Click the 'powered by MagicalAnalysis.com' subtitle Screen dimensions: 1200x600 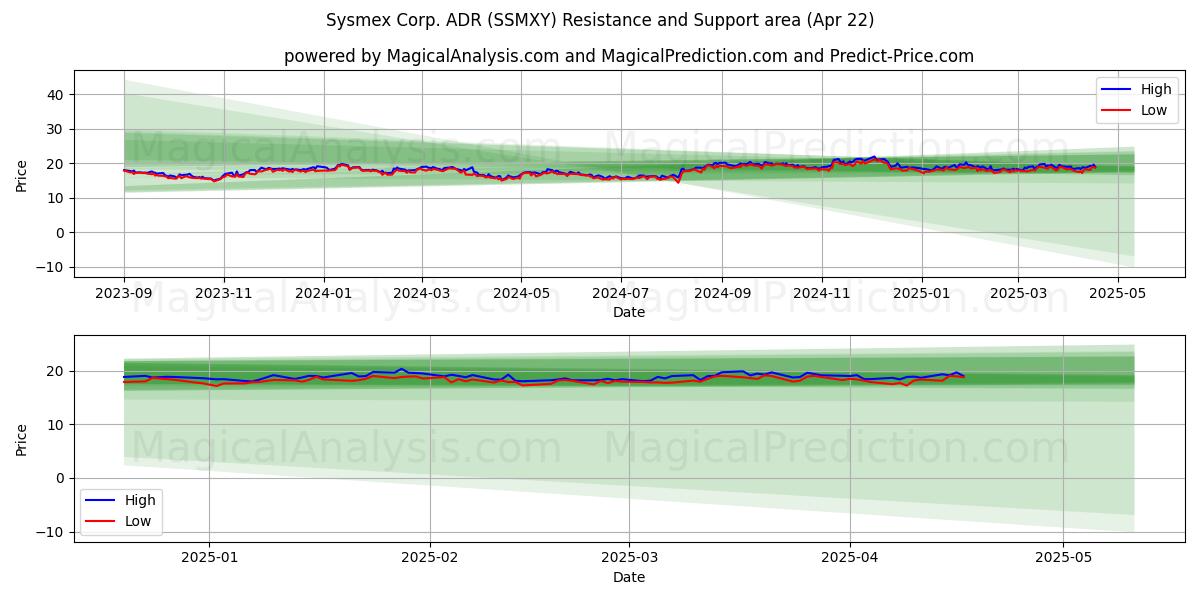[629, 56]
